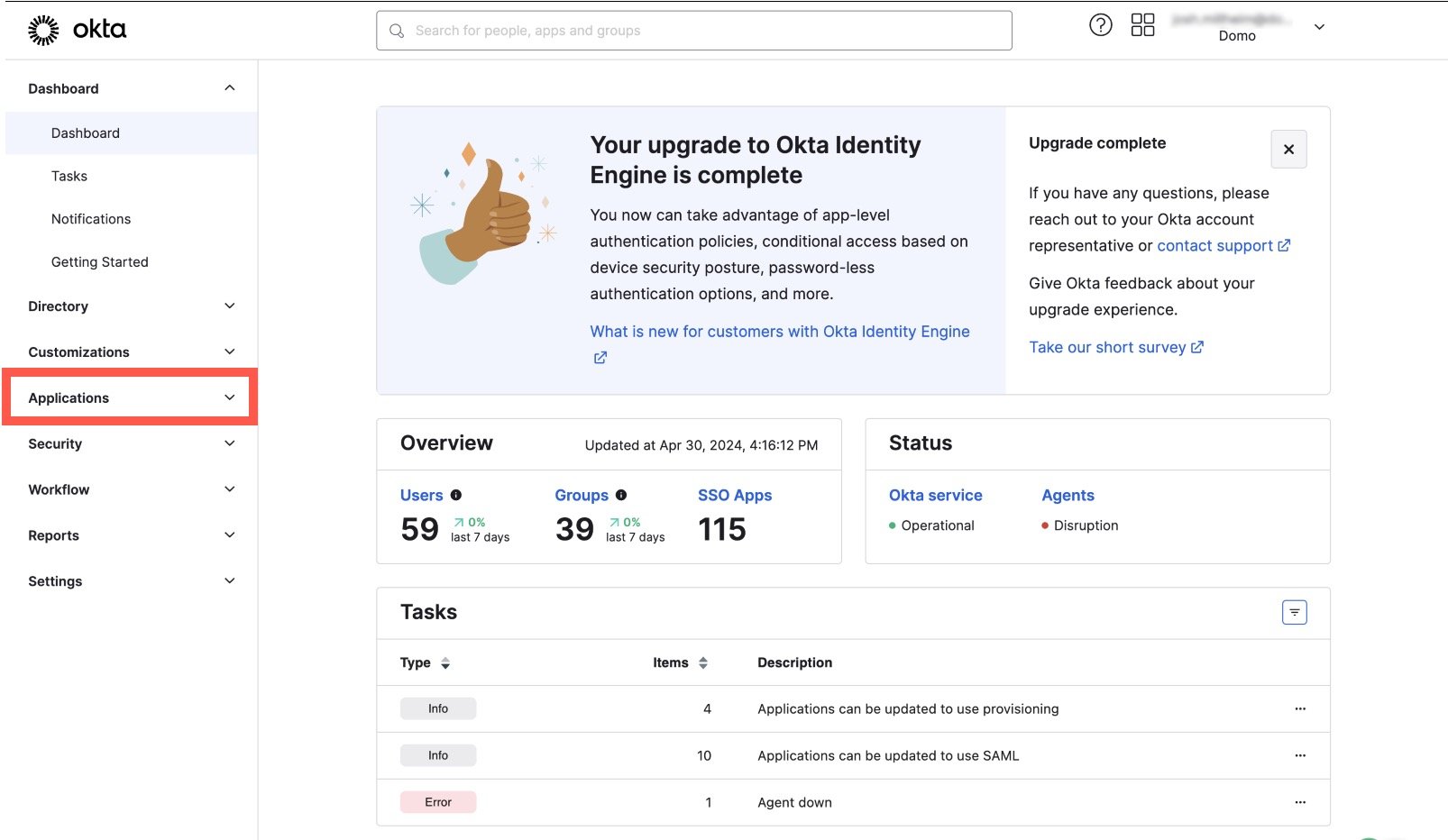Sort tasks by Type column arrows
The height and width of the screenshot is (840, 1448).
click(445, 663)
